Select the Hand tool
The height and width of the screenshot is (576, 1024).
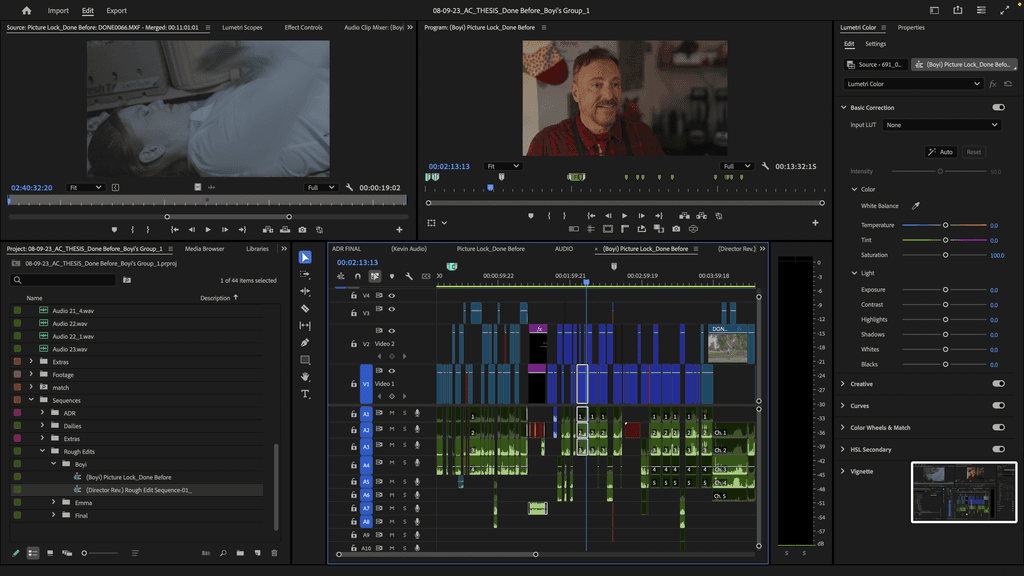click(305, 377)
